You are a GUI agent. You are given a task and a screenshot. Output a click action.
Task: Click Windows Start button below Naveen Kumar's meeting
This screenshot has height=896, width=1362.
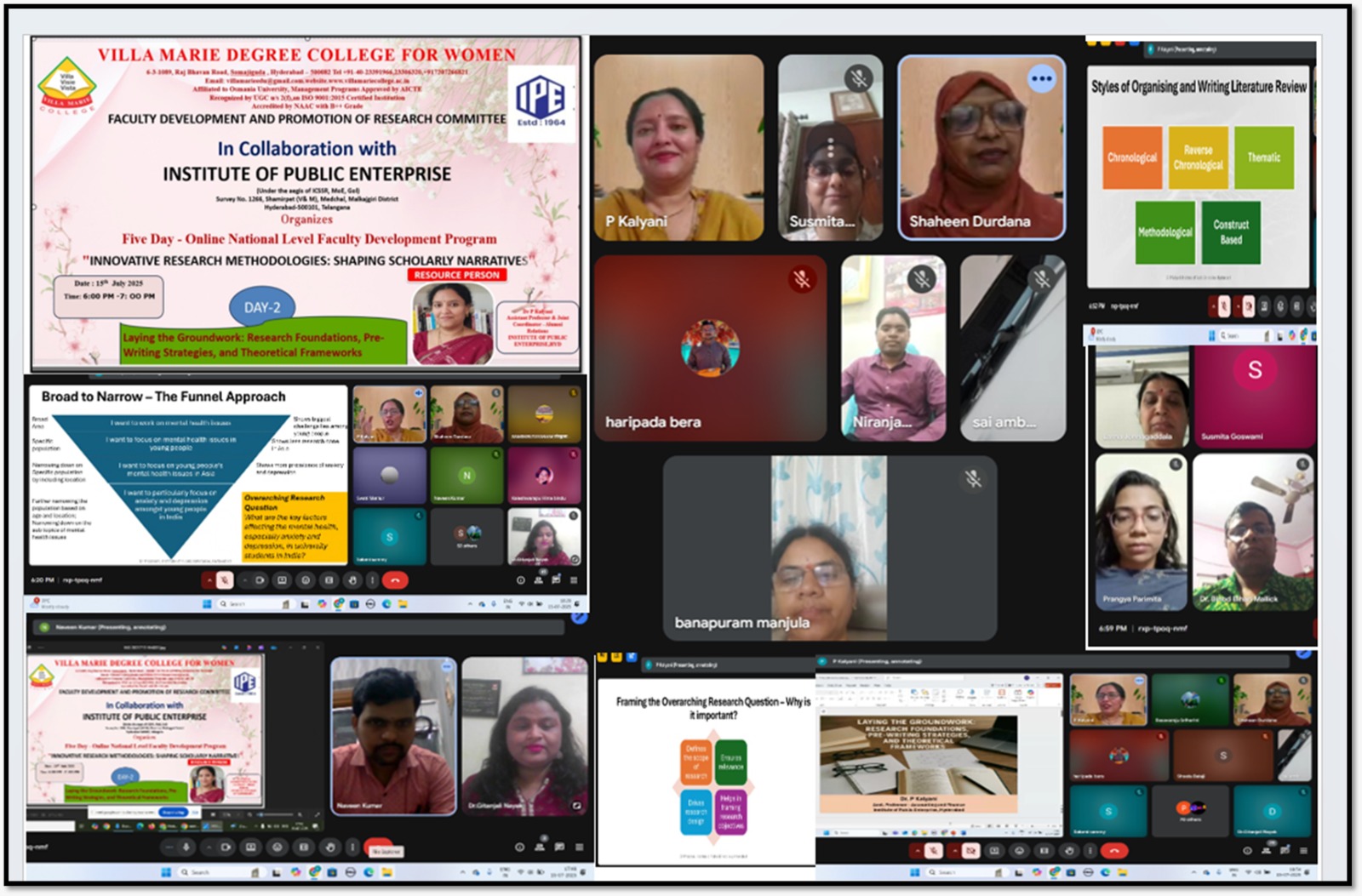click(x=166, y=872)
